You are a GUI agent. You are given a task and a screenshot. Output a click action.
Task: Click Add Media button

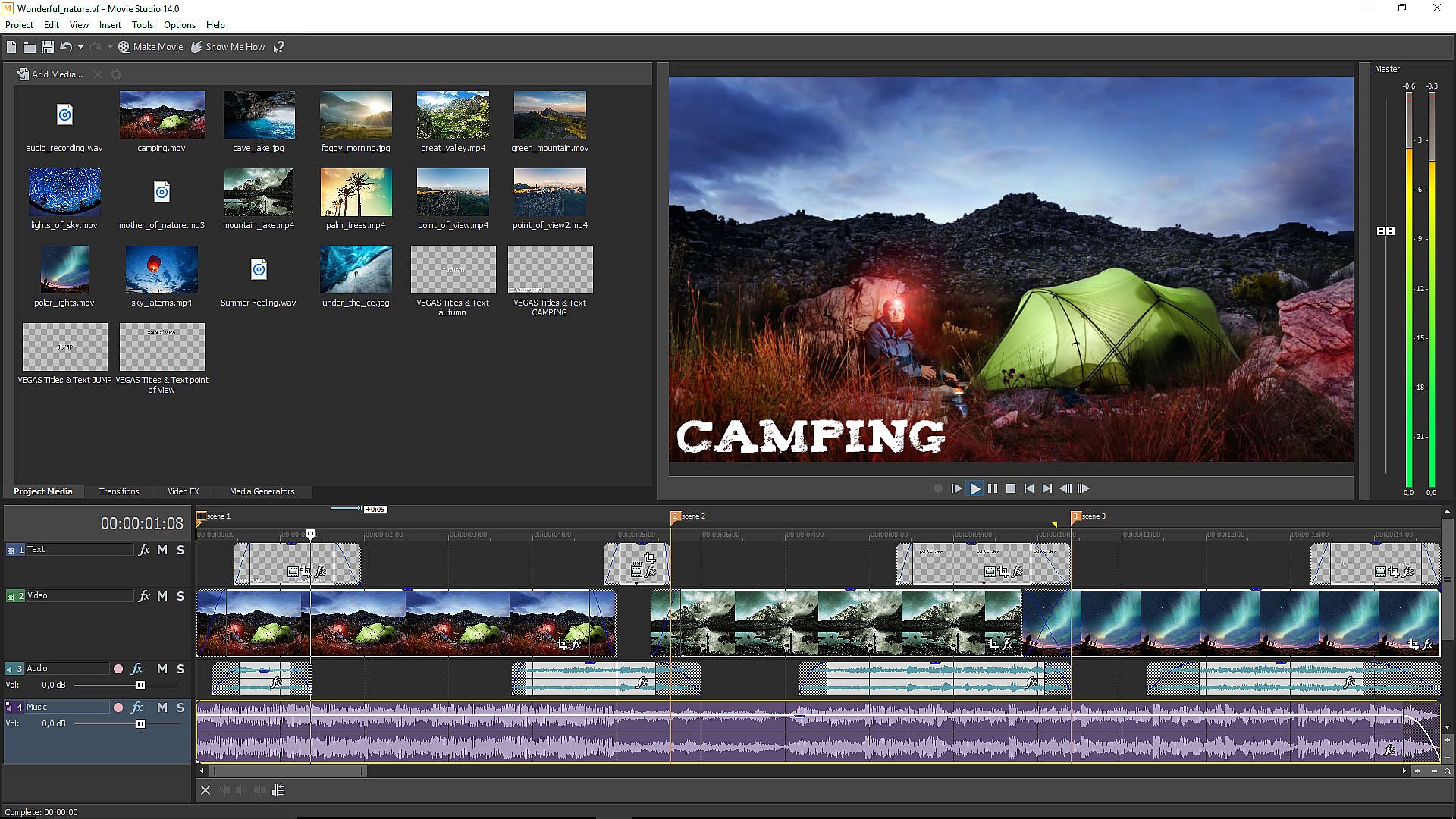coord(49,74)
